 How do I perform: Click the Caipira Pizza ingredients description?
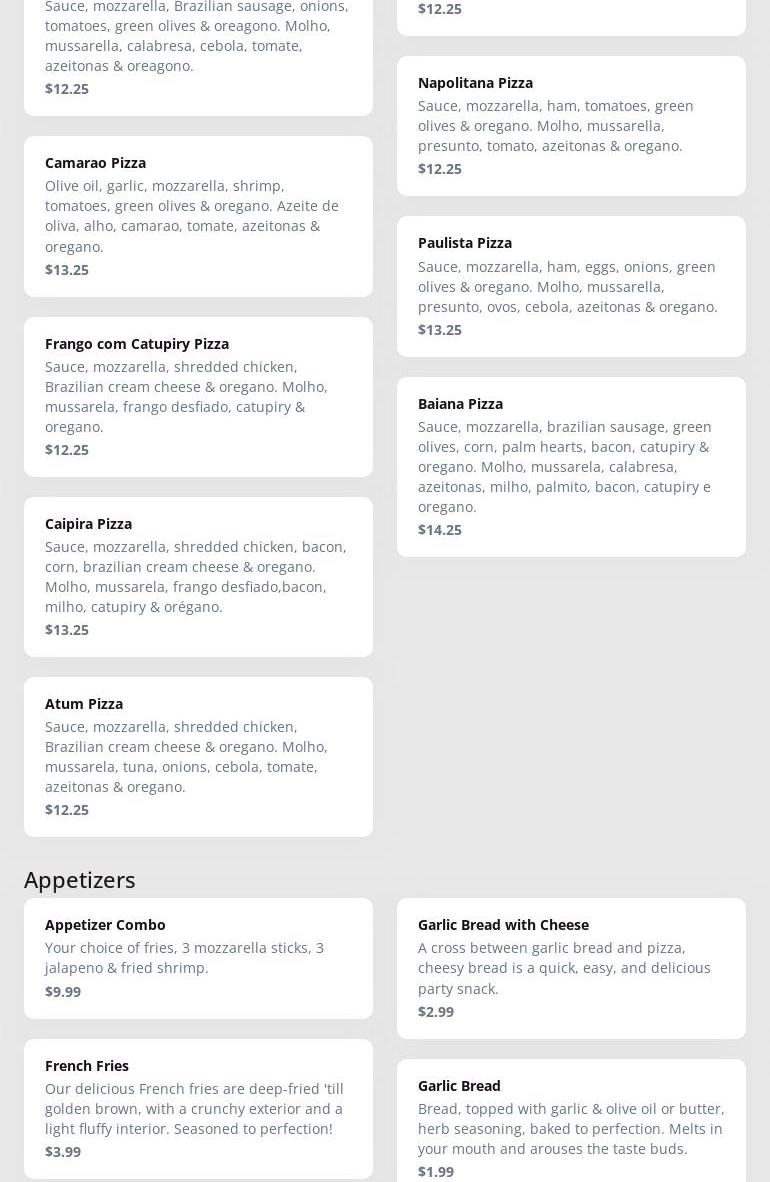196,577
